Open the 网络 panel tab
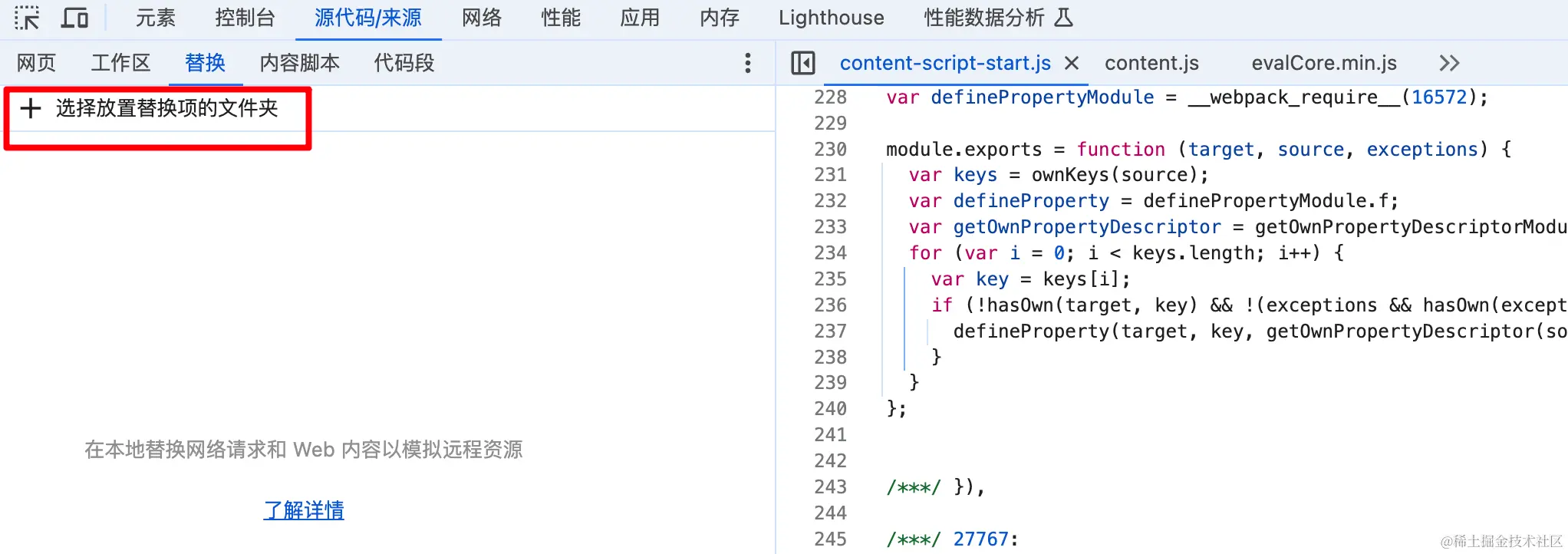The width and height of the screenshot is (1568, 554). [482, 18]
